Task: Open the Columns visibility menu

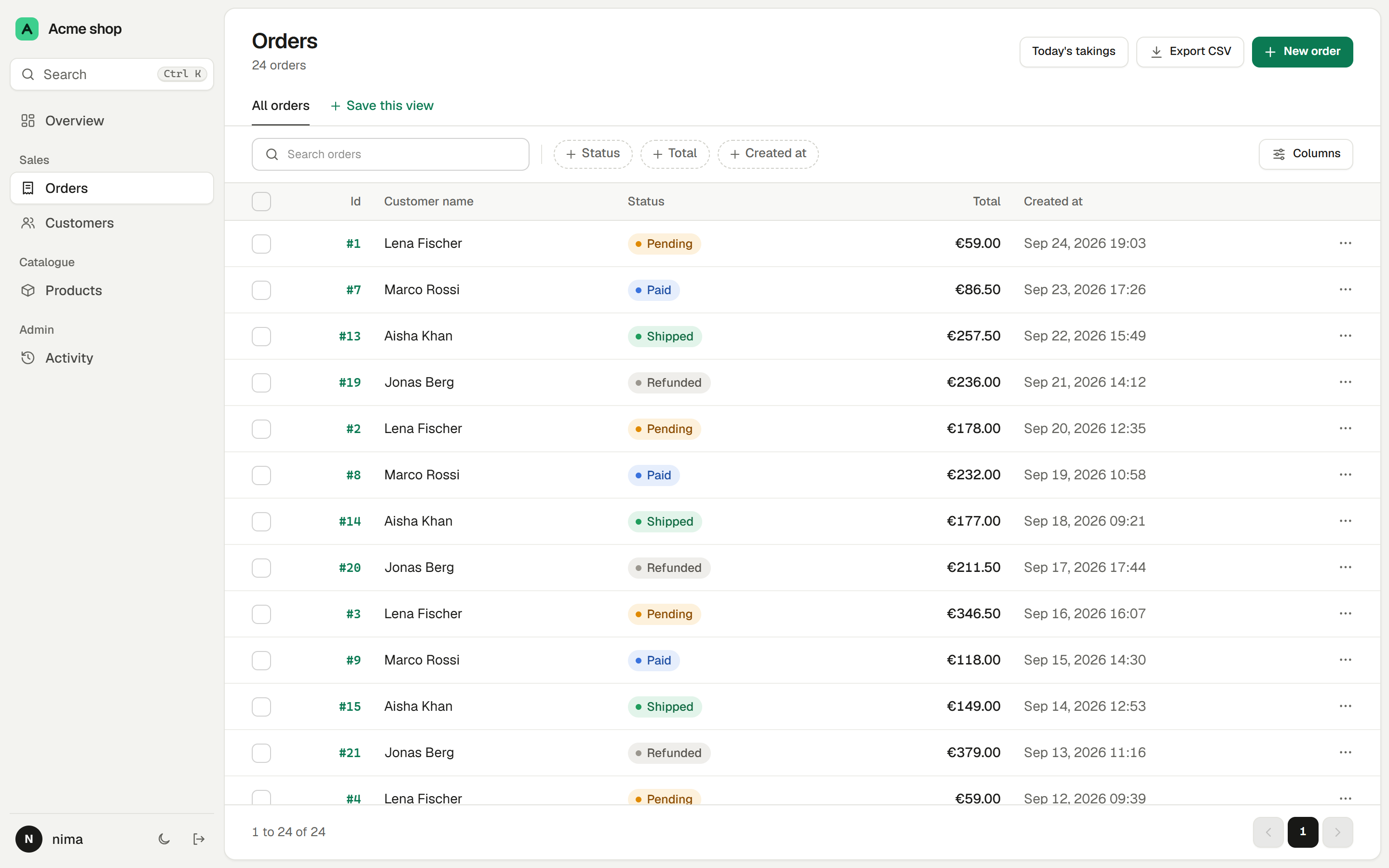Action: click(x=1306, y=154)
